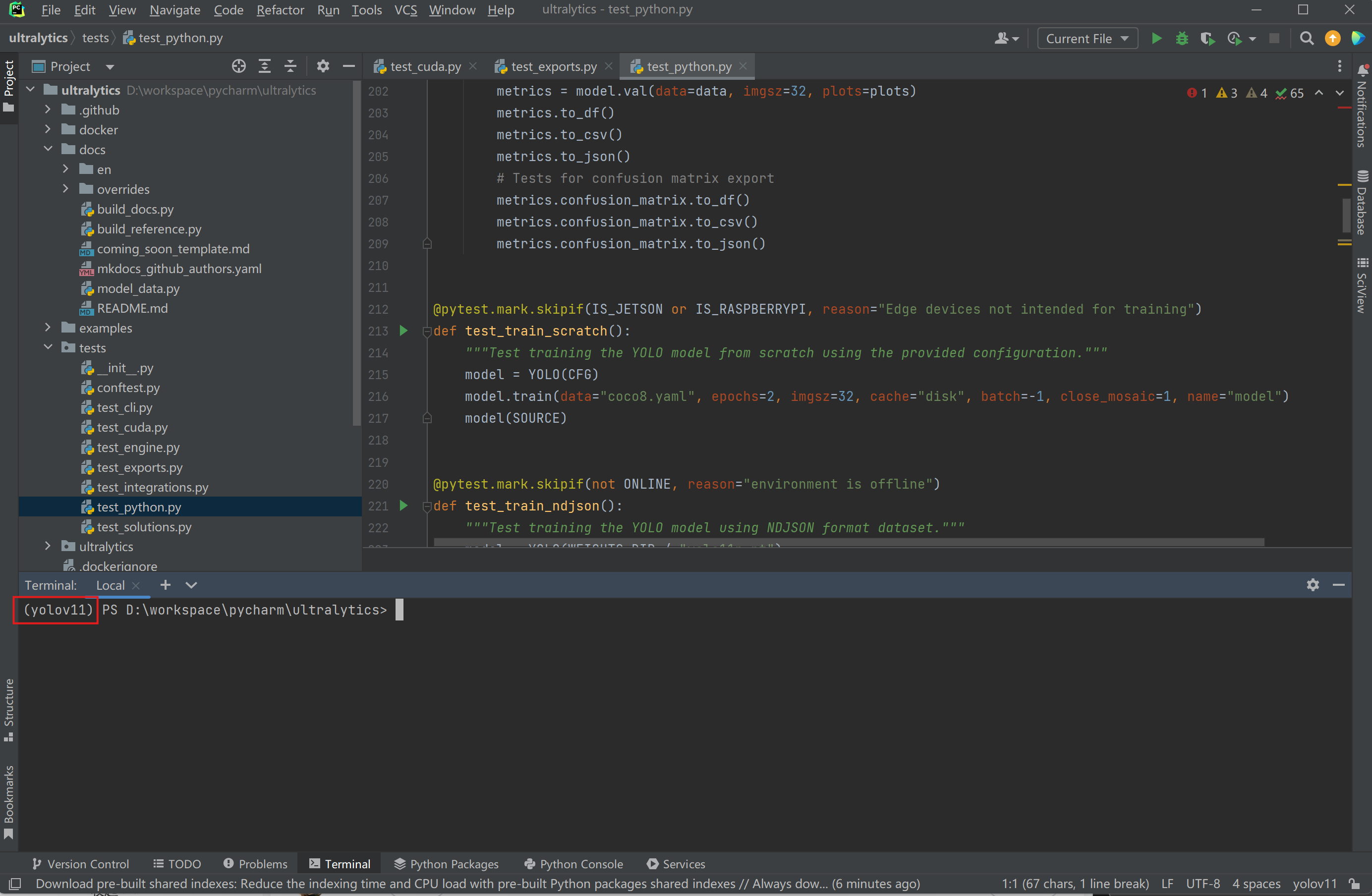Toggle code folding on the def test_train_ndjson line
This screenshot has width=1372, height=896.
point(427,506)
